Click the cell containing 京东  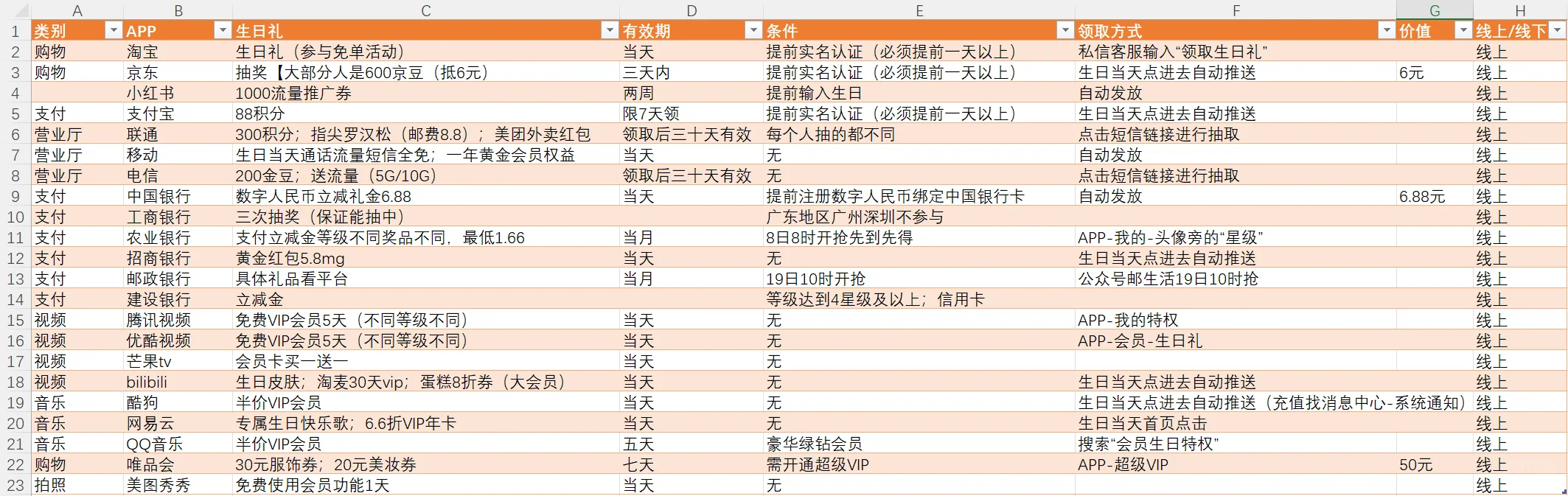pos(178,72)
